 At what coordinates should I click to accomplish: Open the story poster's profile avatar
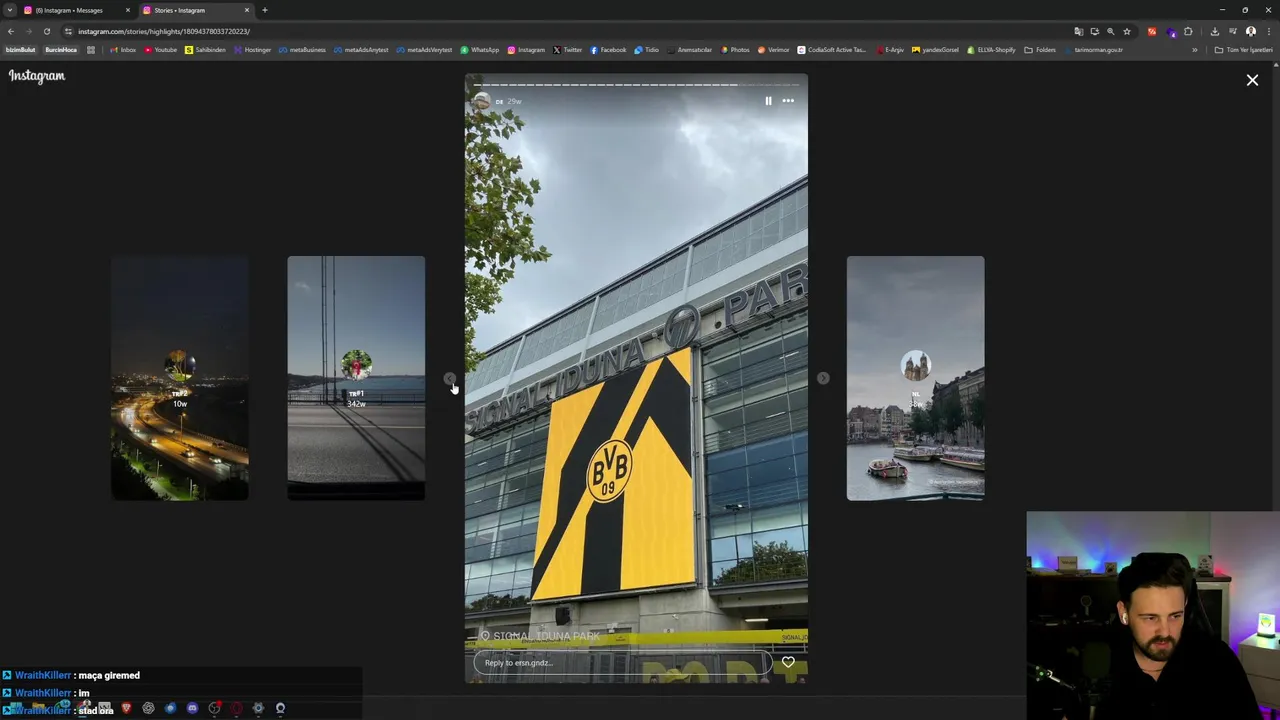(483, 101)
